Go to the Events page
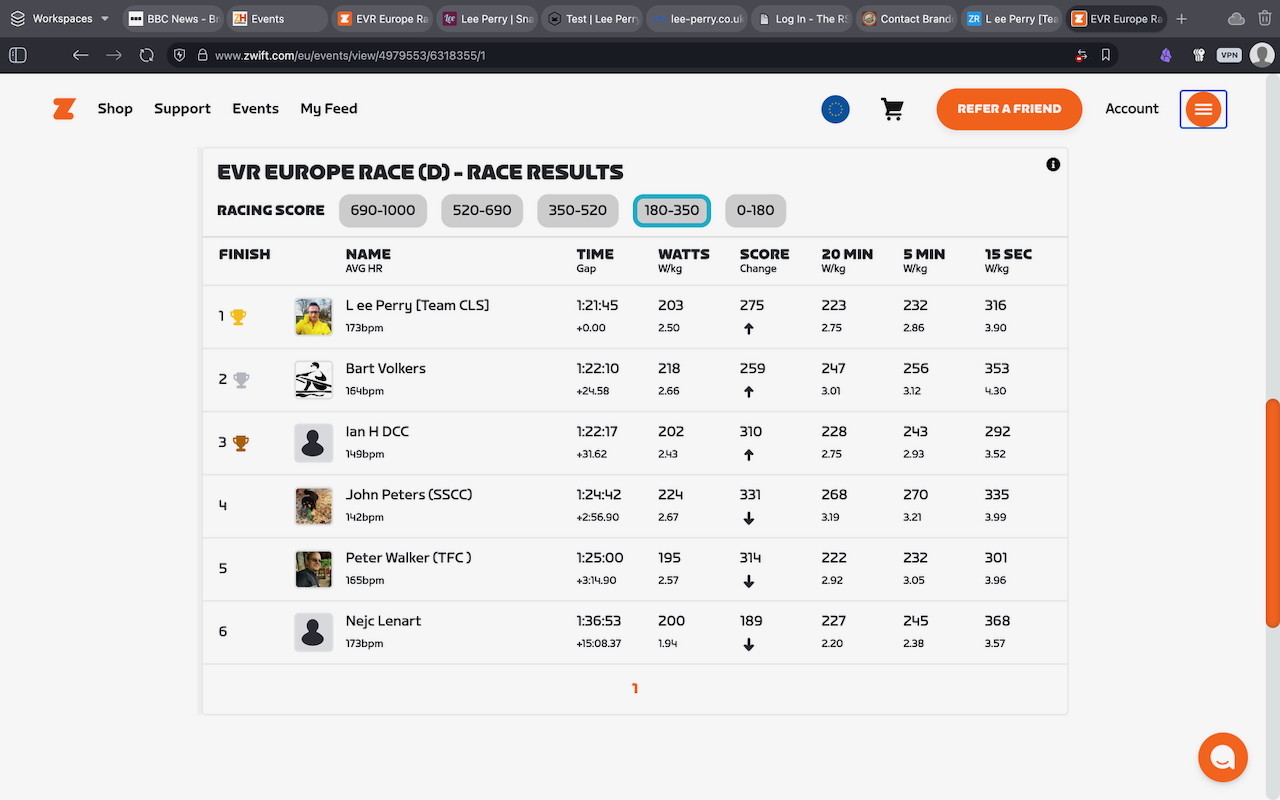Viewport: 1280px width, 800px height. coord(255,109)
